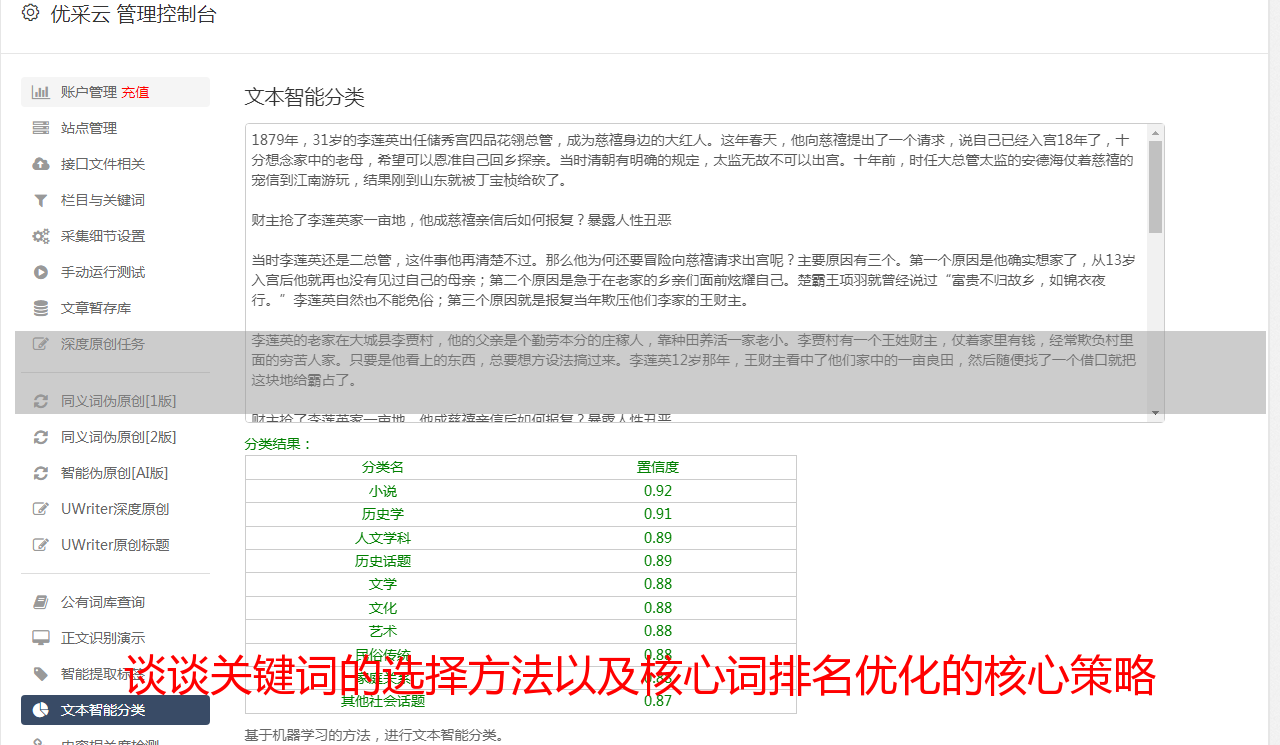This screenshot has height=745, width=1280.
Task: Click the filter icon for 栏目与关键词
Action: [x=41, y=200]
